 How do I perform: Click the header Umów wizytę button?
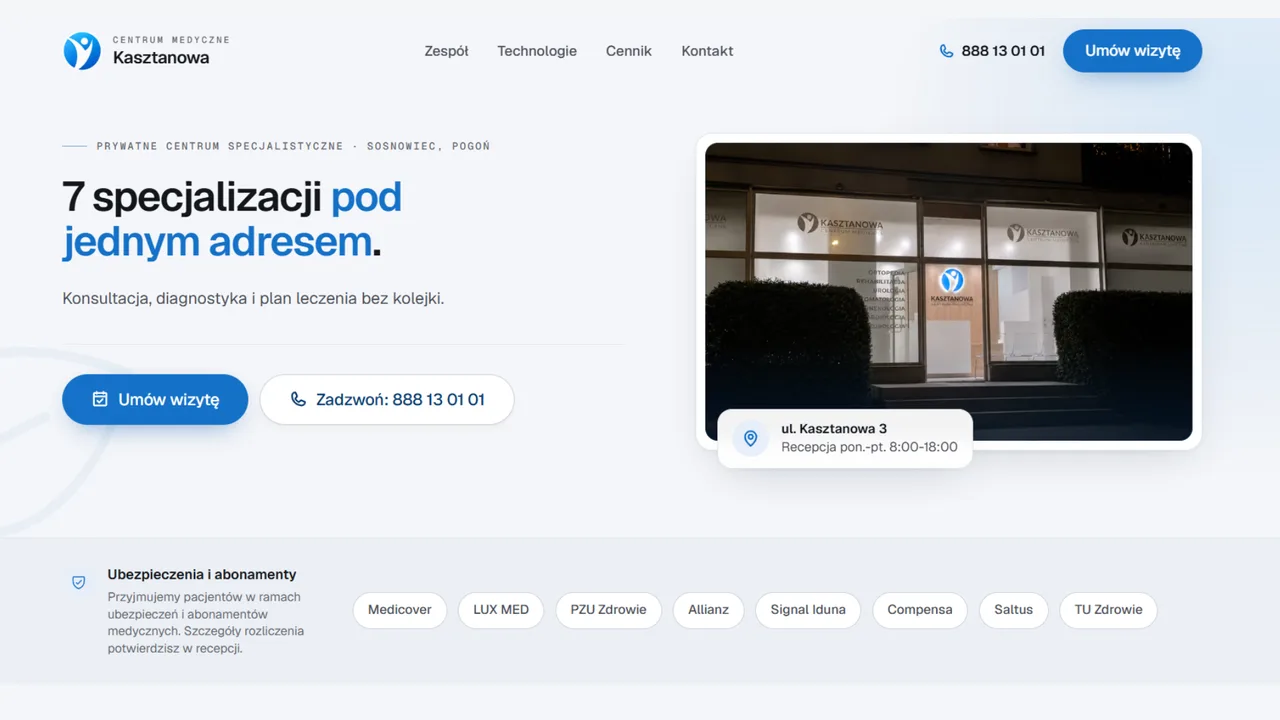pos(1132,51)
